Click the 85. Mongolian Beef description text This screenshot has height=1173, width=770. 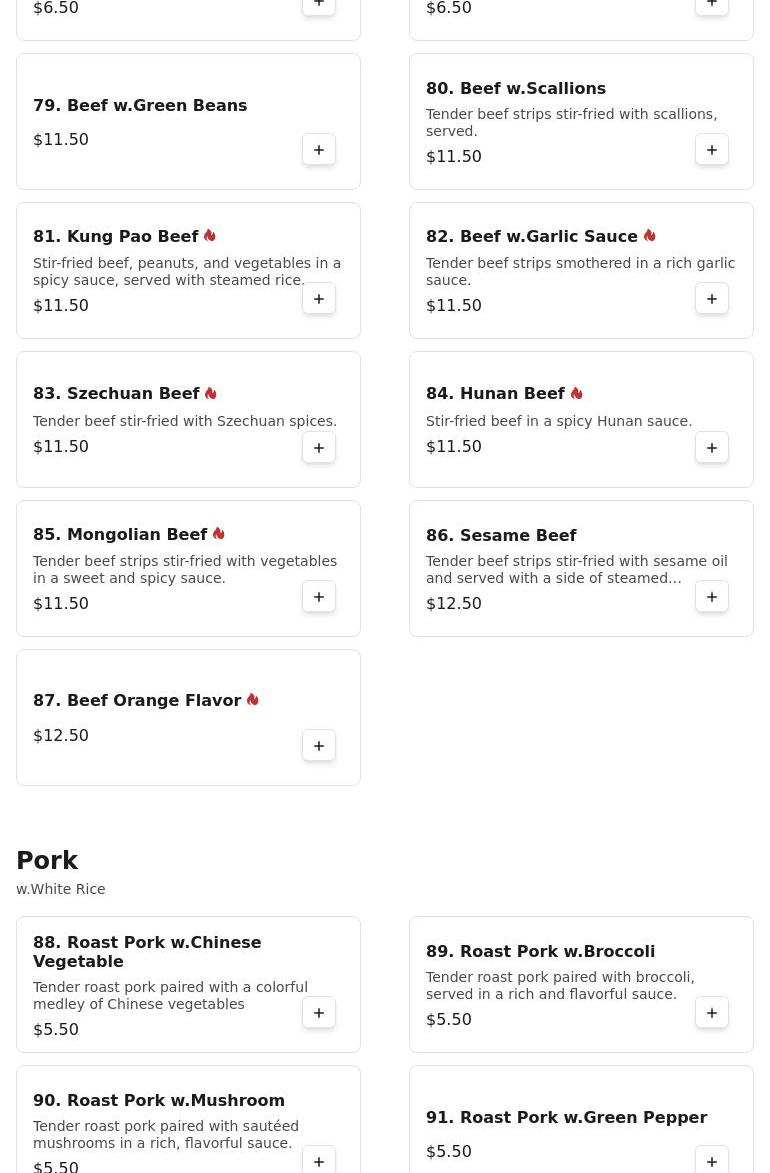185,569
